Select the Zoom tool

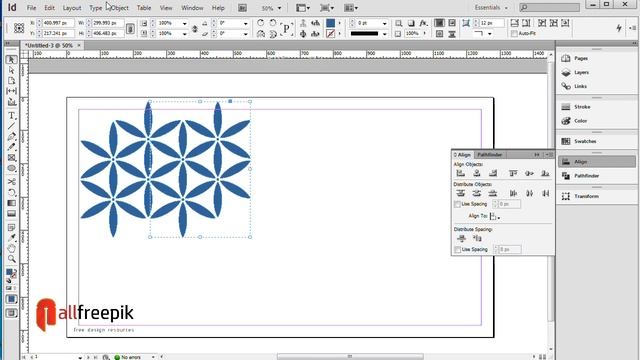point(11,259)
